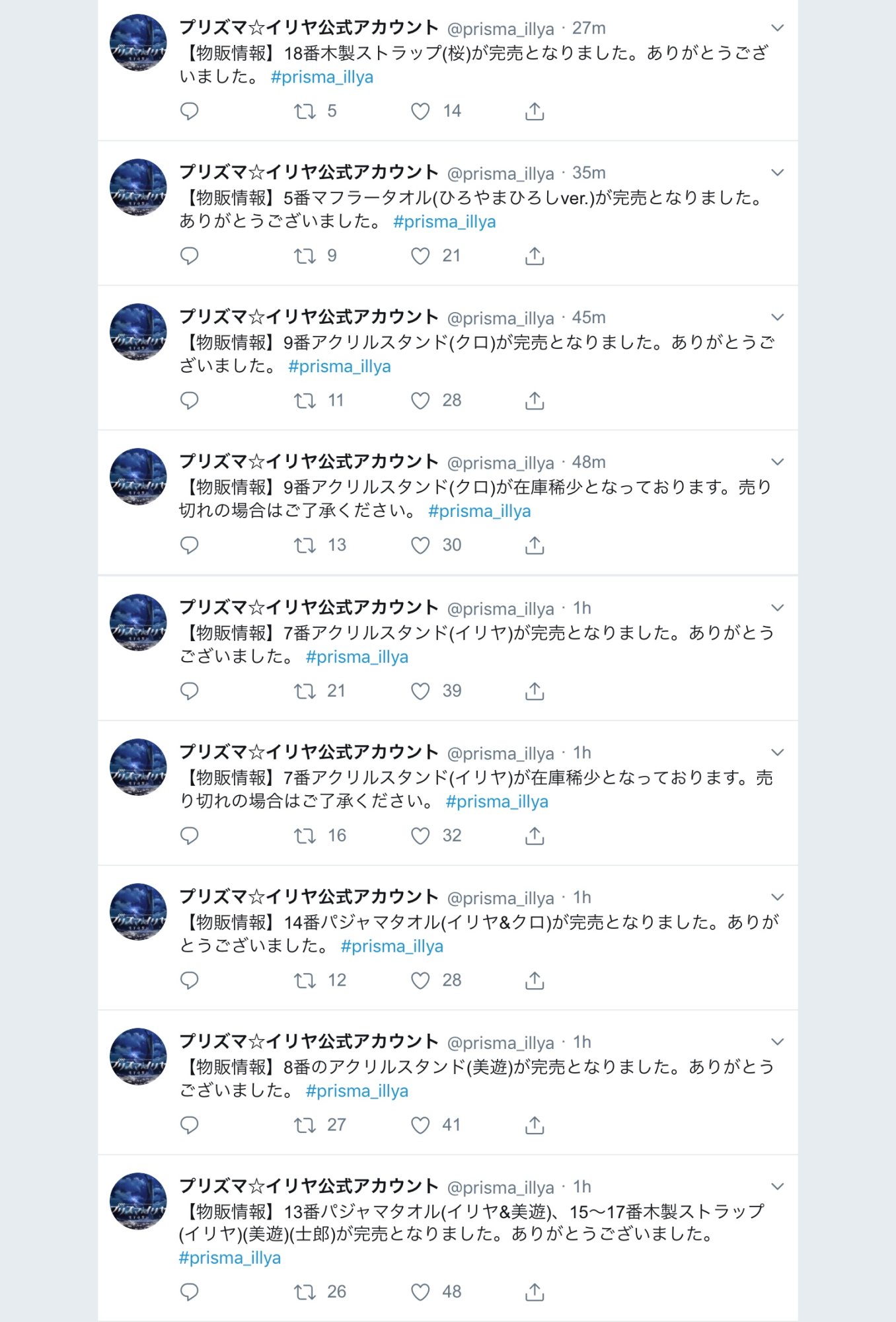
Task: Retweet the 5番マフラータオル tweet with 9 retweets
Action: [305, 256]
